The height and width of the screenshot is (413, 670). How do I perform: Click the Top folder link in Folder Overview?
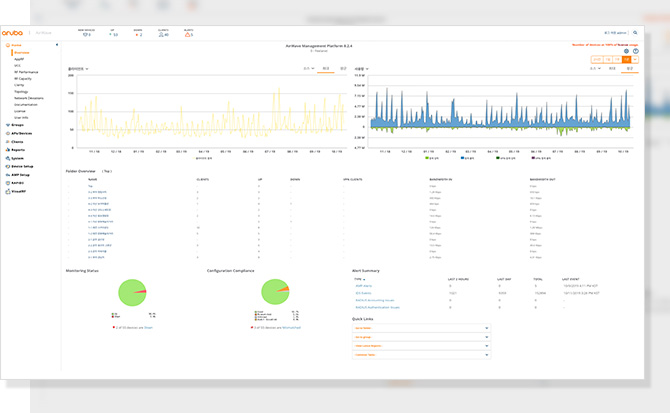pos(90,186)
